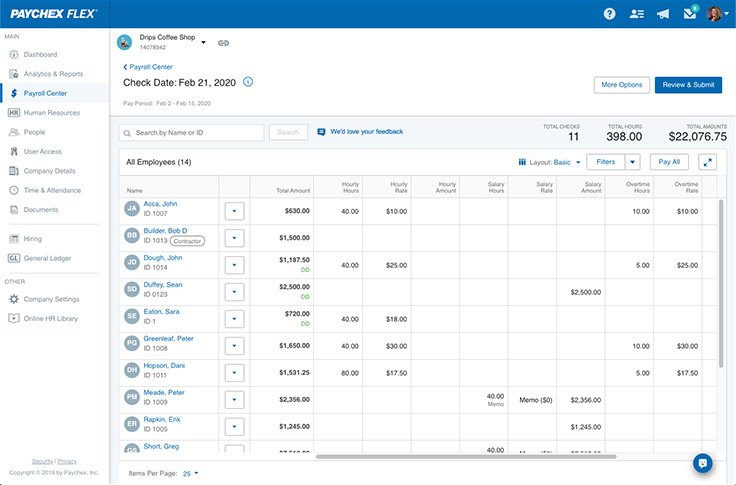
Task: Open employee link Acca, John
Action: [160, 204]
